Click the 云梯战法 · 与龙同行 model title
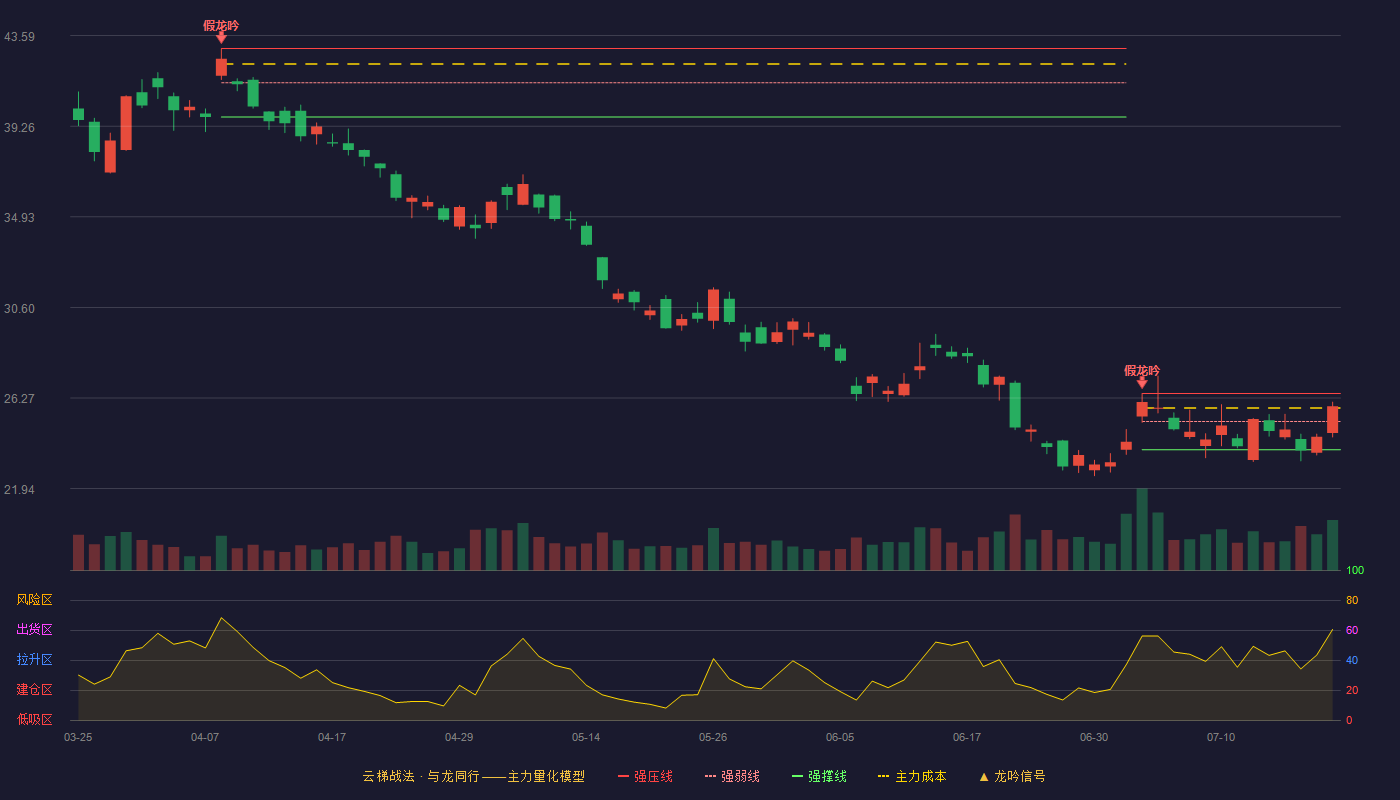The width and height of the screenshot is (1400, 800). pyautogui.click(x=473, y=776)
